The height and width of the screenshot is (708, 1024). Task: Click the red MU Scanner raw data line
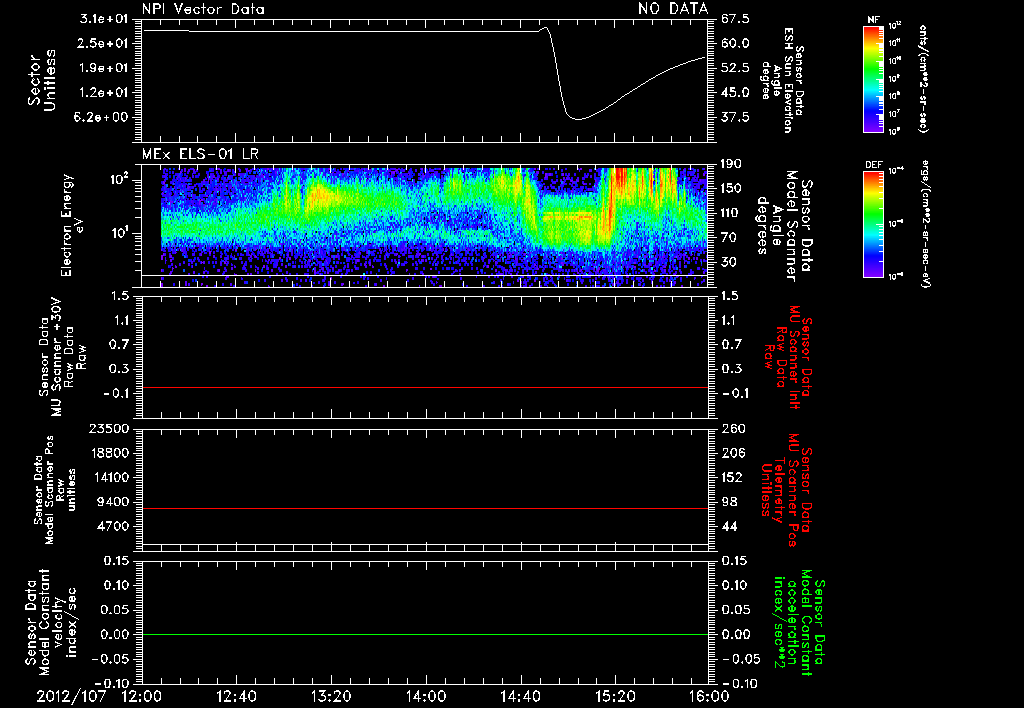pyautogui.click(x=425, y=387)
